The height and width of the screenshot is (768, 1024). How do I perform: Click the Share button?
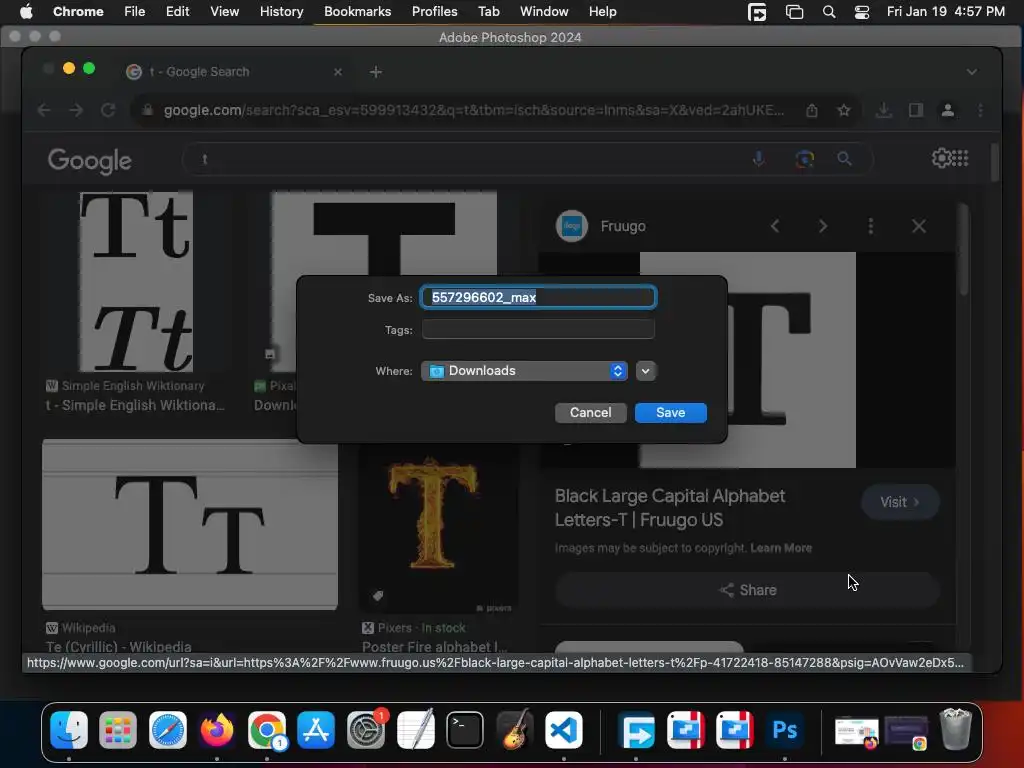(x=748, y=590)
